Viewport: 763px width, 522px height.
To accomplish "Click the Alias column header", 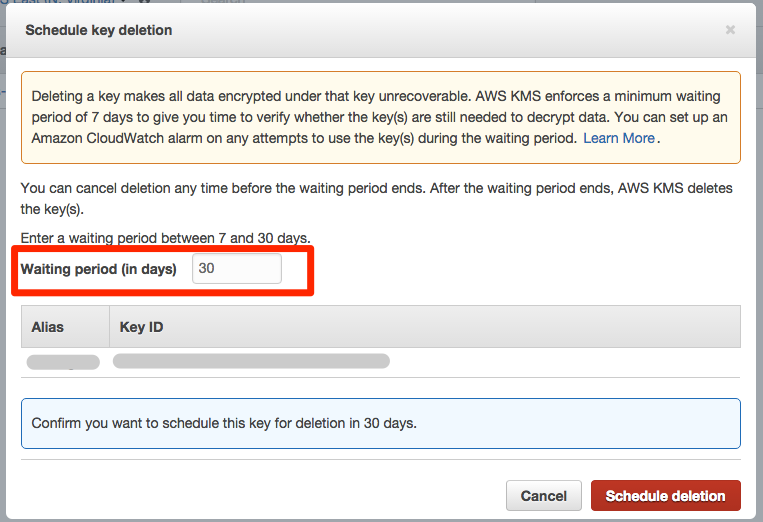I will [x=48, y=327].
